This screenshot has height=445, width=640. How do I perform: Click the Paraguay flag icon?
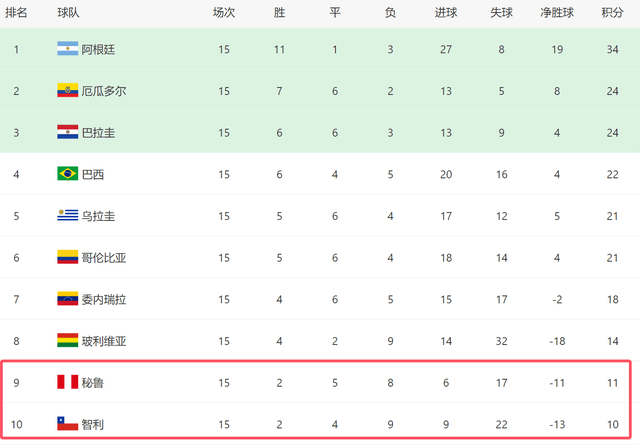[67, 132]
